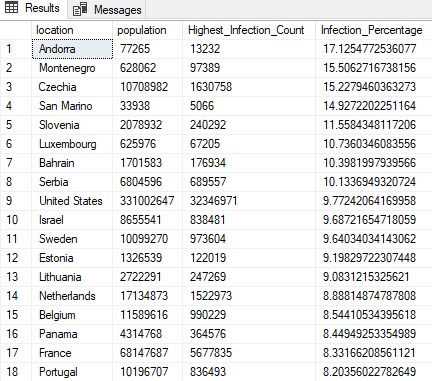Select row number 9 header

click(16, 201)
